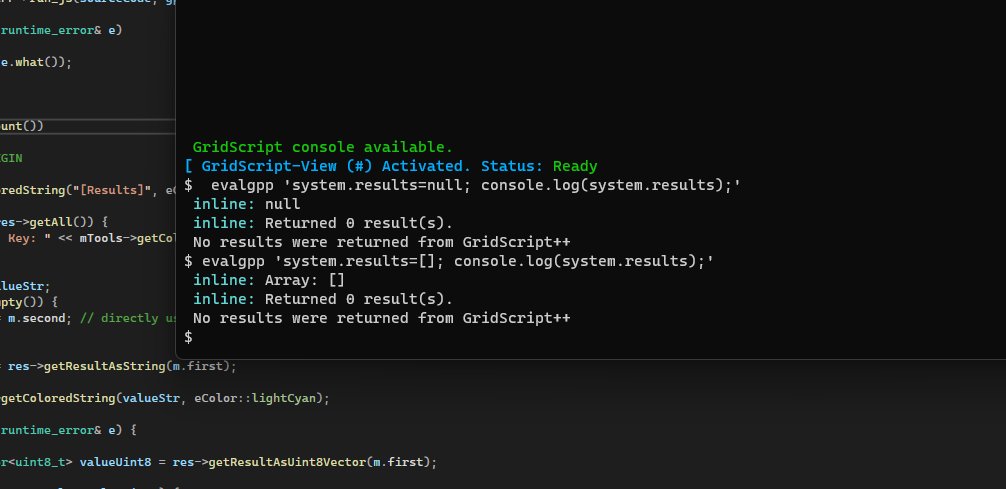Click 'runtime_error& e) {' line in editor
The image size is (1006, 489).
coord(68,430)
